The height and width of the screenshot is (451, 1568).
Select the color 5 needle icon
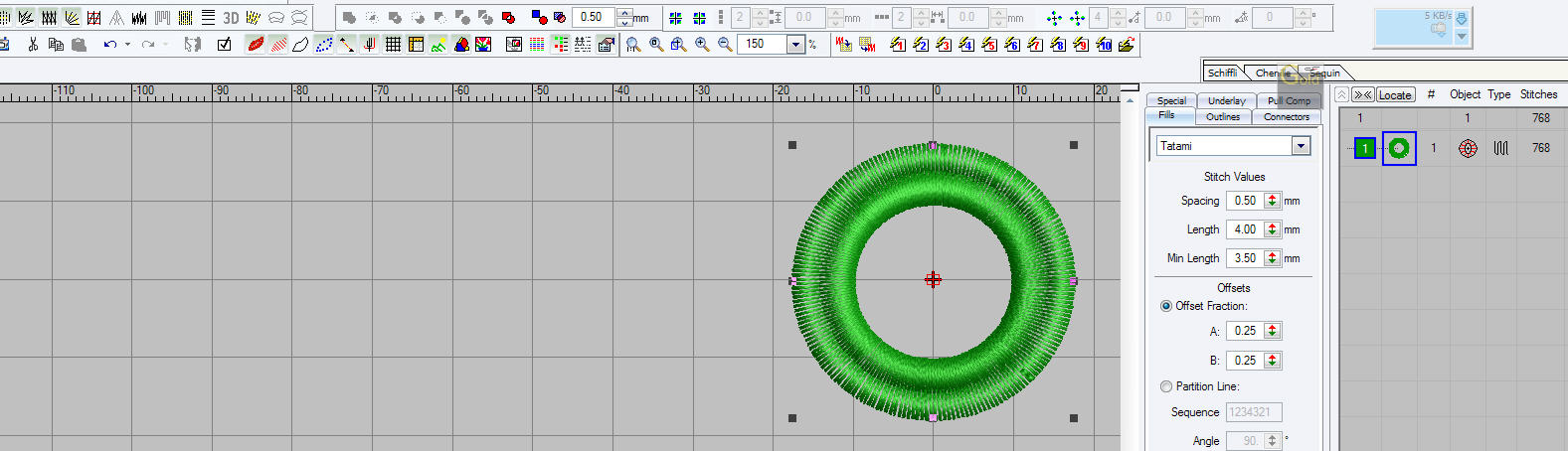(x=988, y=45)
